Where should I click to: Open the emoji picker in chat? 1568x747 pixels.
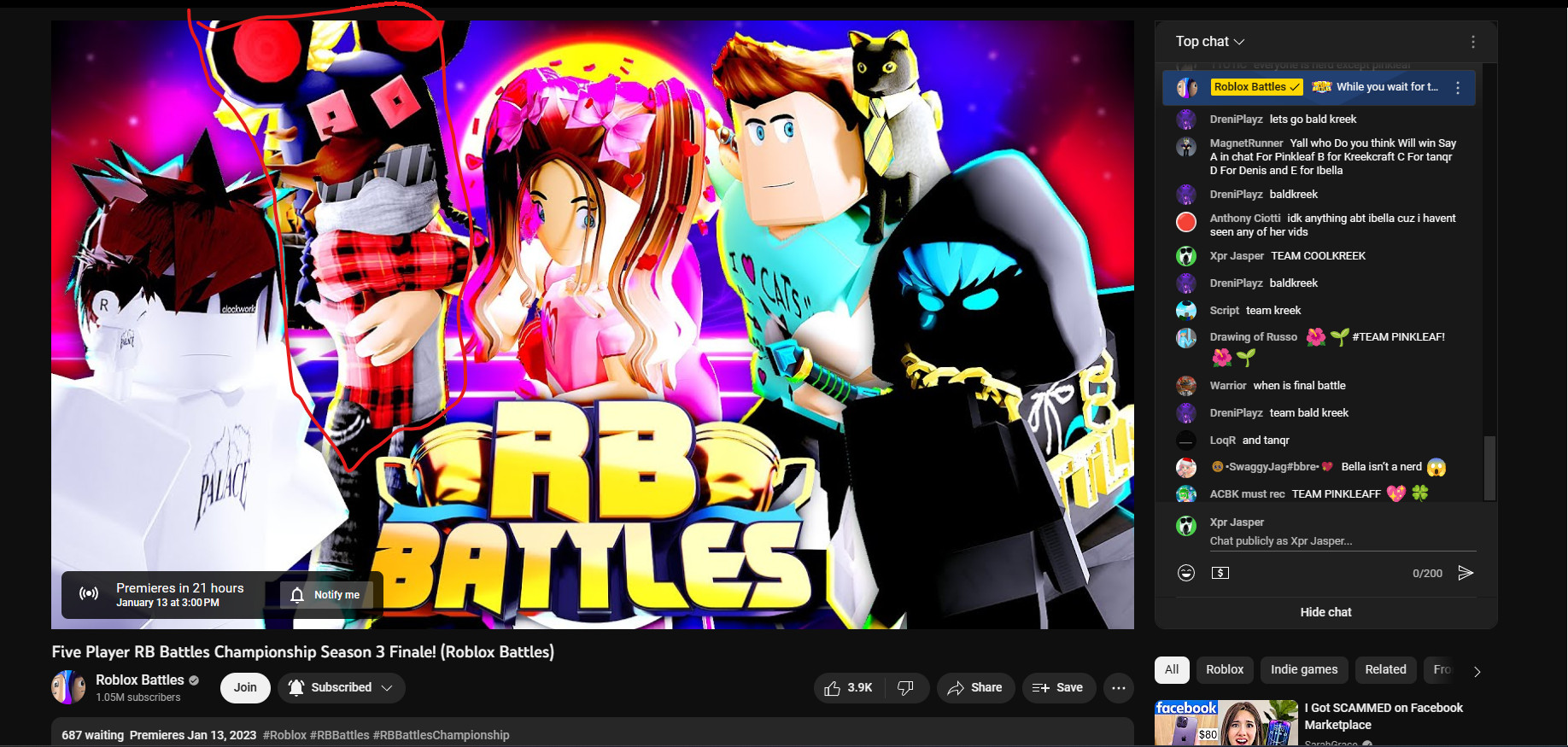1186,573
